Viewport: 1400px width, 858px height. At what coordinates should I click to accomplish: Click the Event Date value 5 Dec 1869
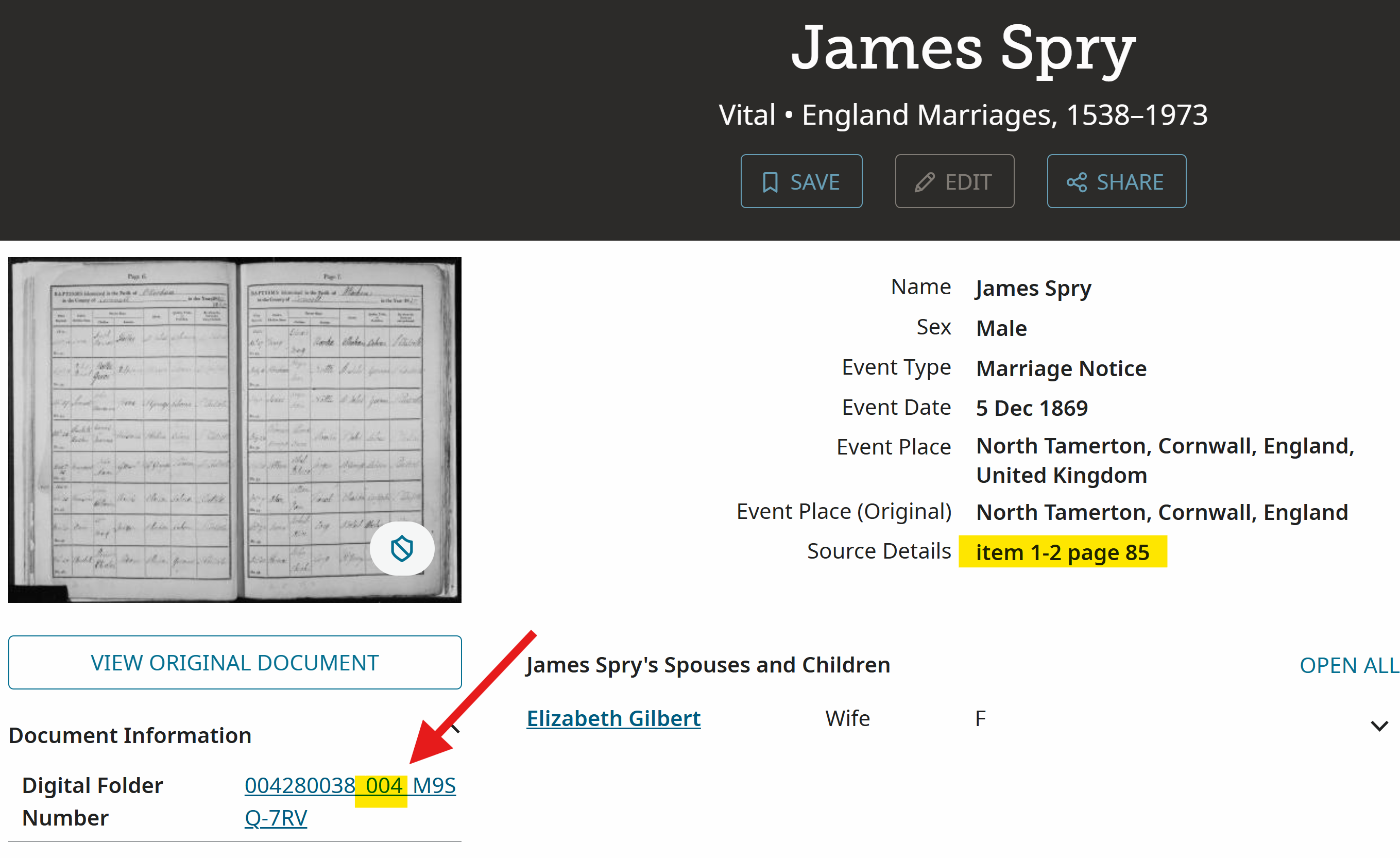(1032, 408)
